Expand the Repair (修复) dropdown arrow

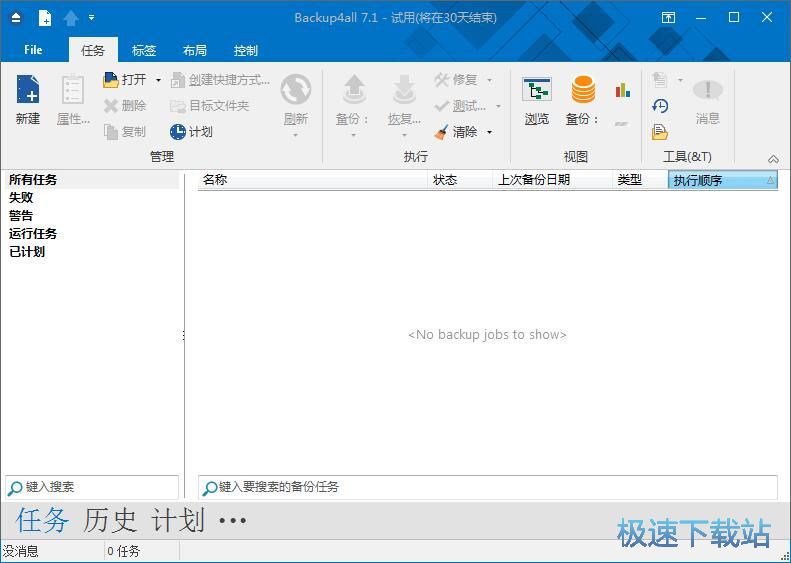pyautogui.click(x=489, y=80)
